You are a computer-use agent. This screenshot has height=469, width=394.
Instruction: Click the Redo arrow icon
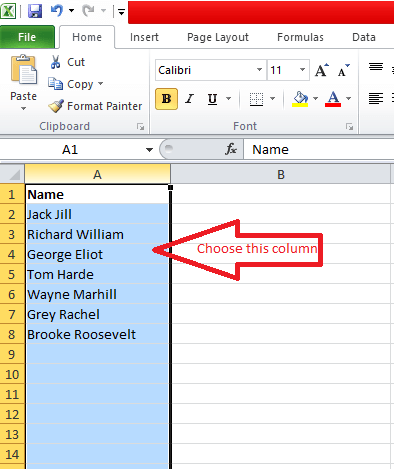88,11
